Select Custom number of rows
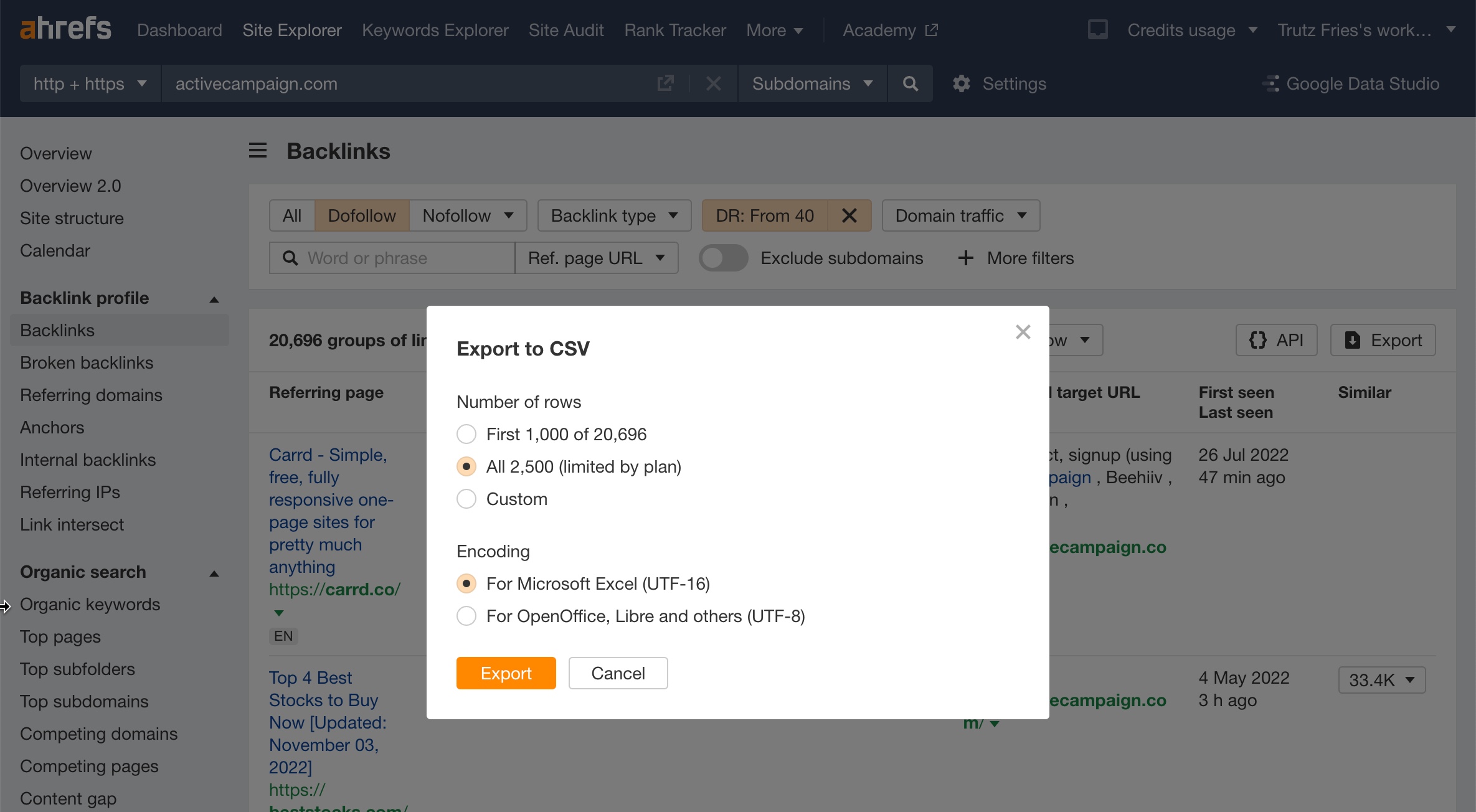 tap(466, 499)
